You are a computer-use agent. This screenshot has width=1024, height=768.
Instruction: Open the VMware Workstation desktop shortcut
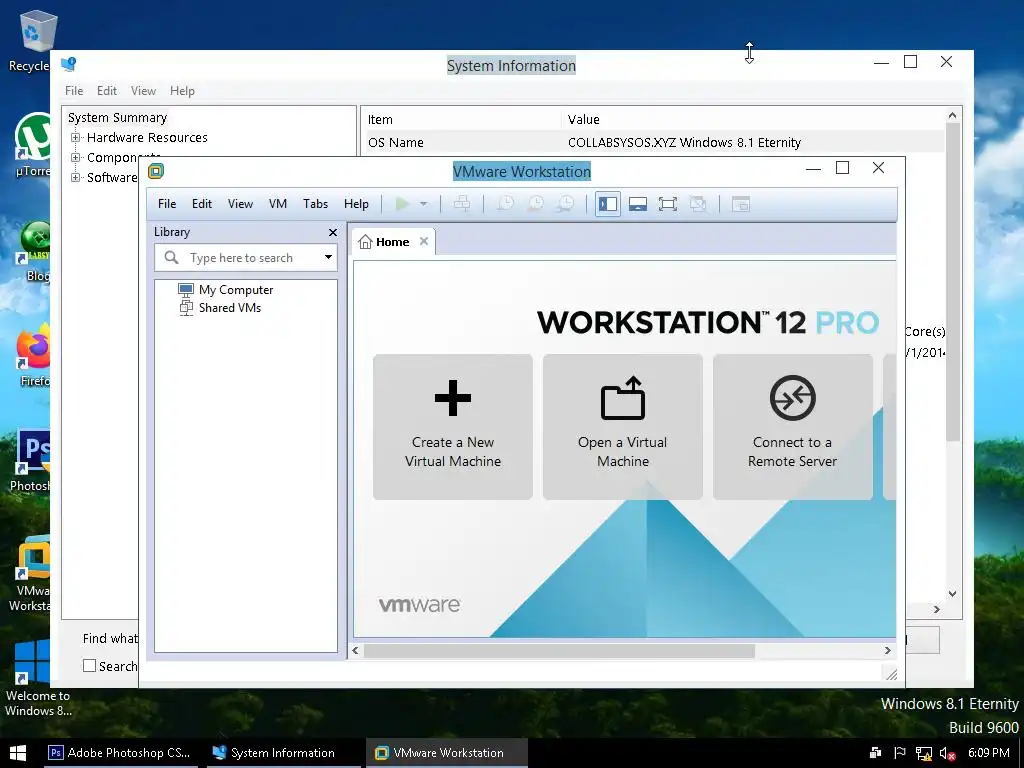30,573
